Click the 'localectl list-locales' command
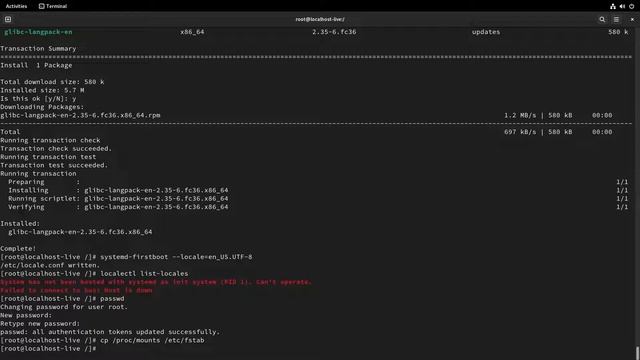640x360 pixels. [144, 274]
